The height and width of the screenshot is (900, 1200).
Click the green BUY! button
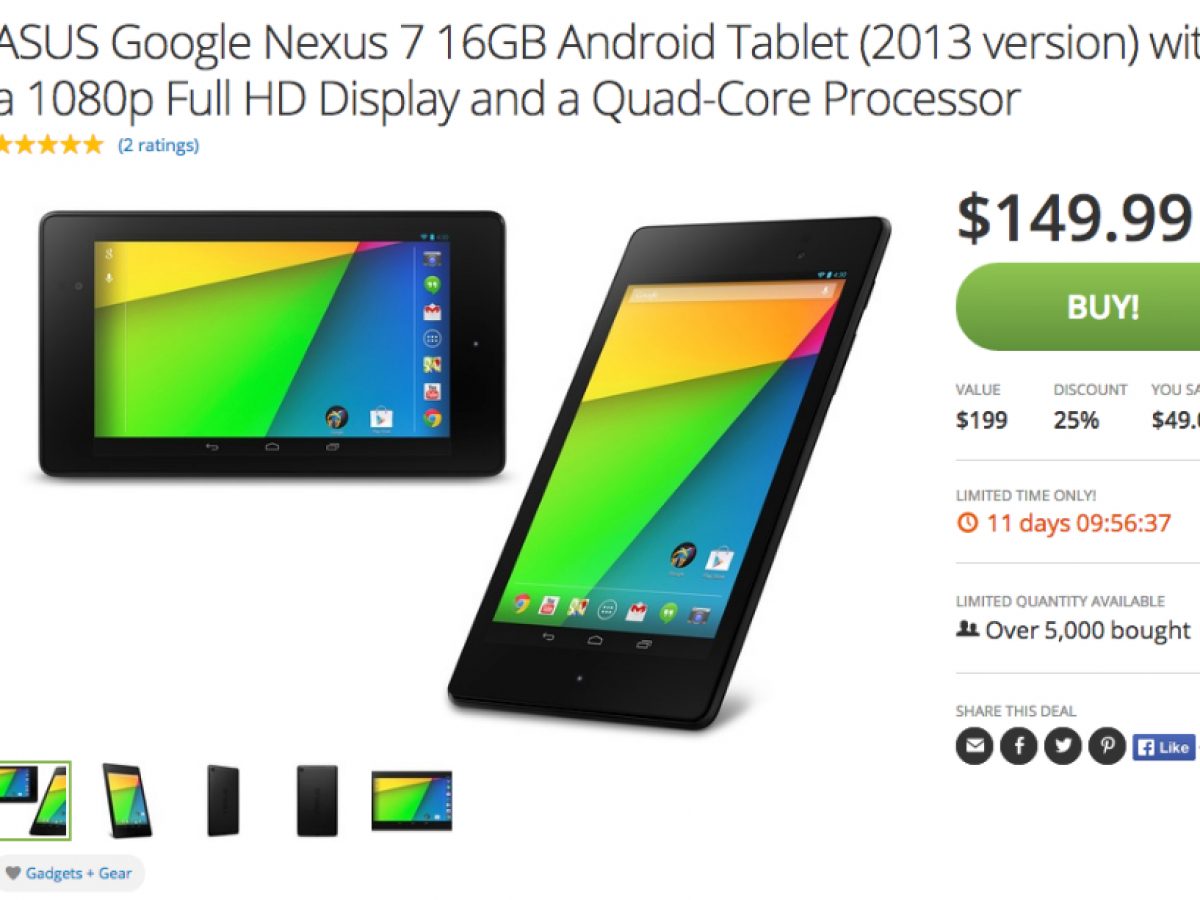[x=1078, y=306]
